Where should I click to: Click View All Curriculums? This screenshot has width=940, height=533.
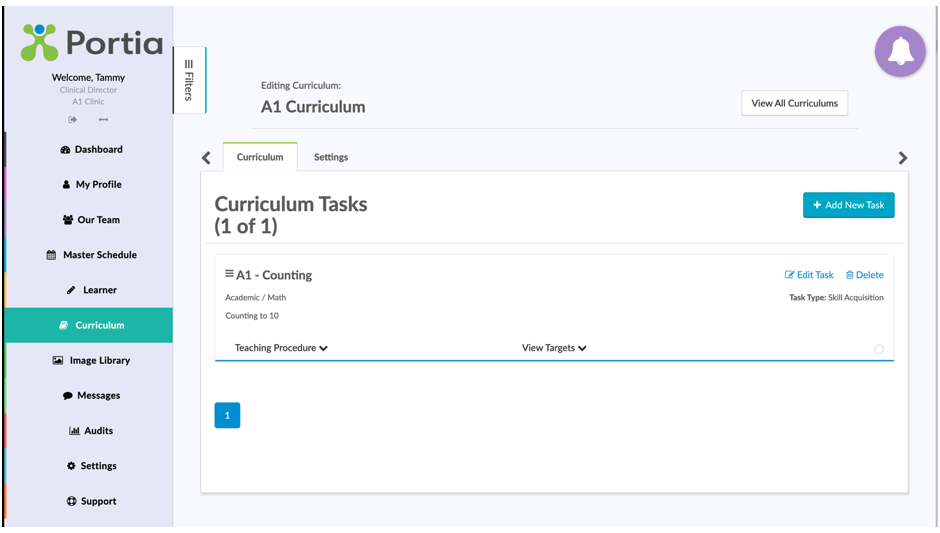794,103
